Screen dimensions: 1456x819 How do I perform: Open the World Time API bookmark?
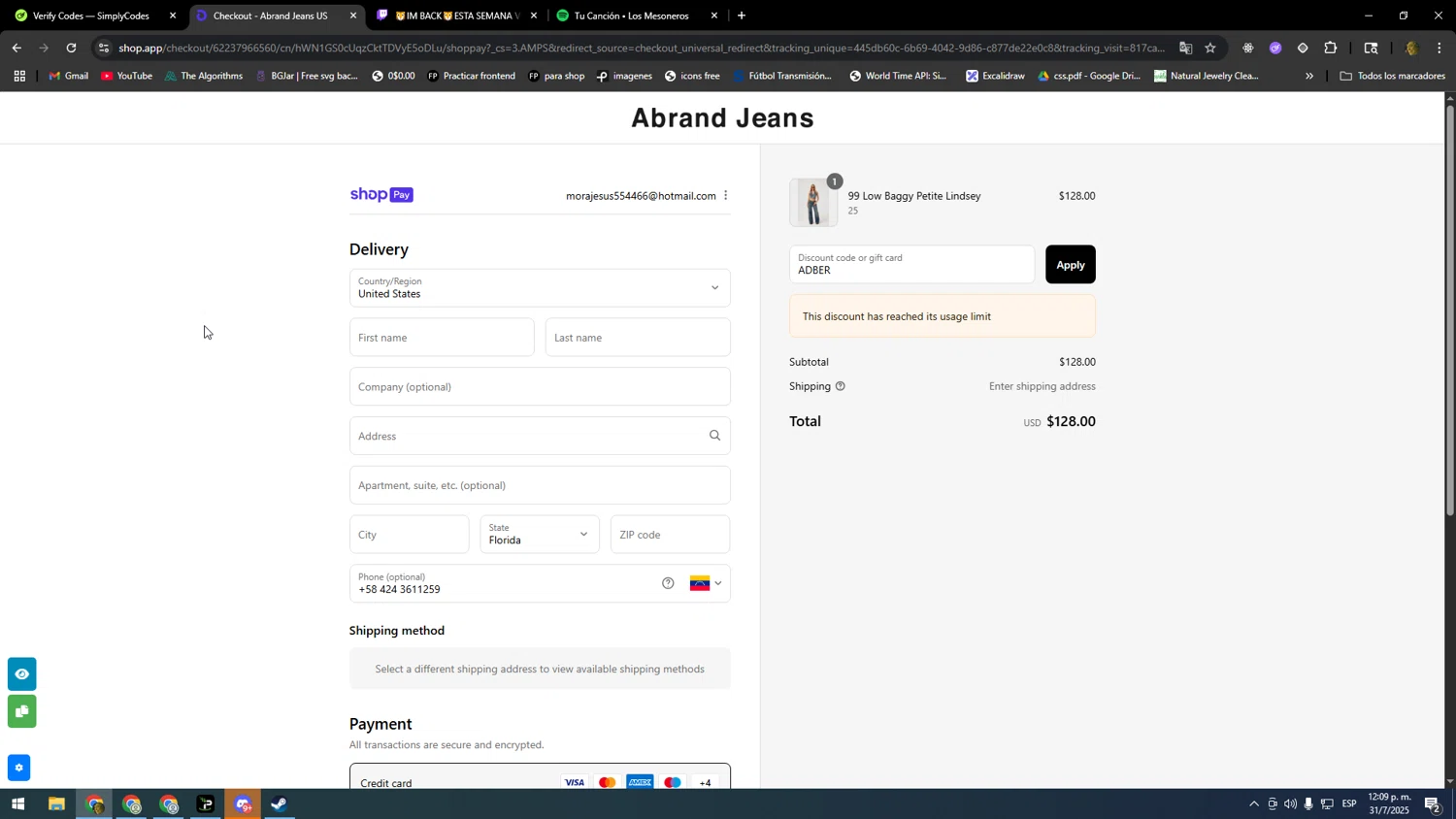(898, 76)
